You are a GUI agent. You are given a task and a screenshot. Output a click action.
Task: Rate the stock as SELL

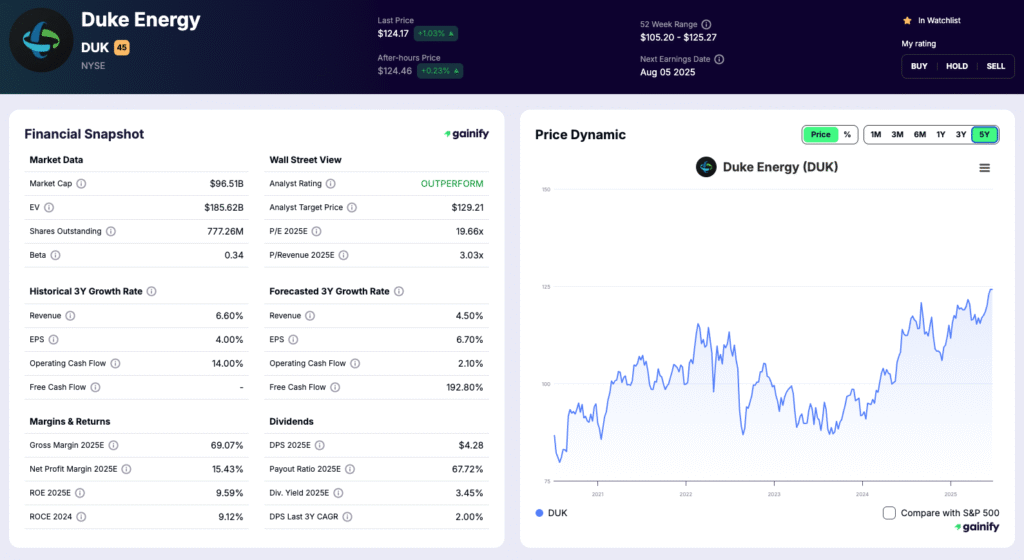tap(995, 67)
